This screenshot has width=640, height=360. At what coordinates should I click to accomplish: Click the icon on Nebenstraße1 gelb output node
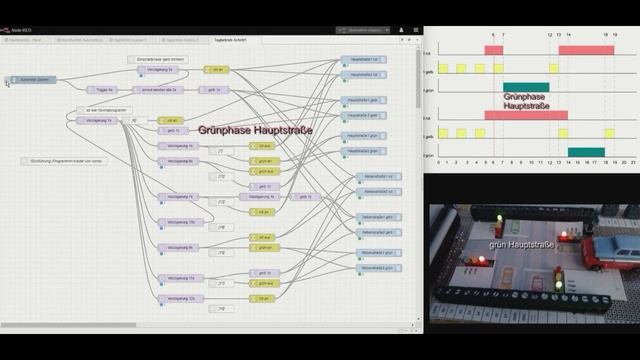click(x=398, y=217)
